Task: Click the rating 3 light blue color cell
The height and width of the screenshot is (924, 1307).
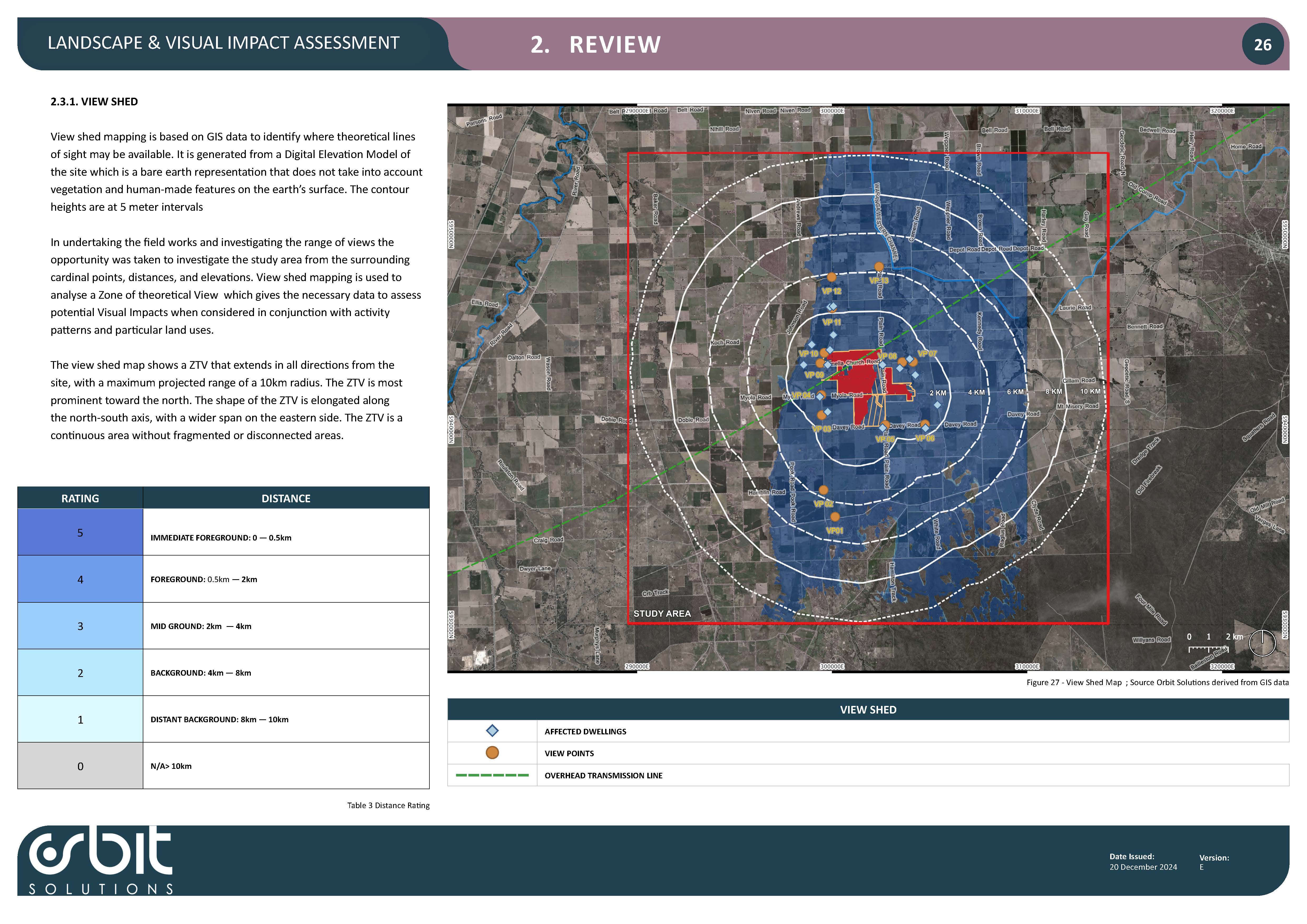Action: pos(80,626)
